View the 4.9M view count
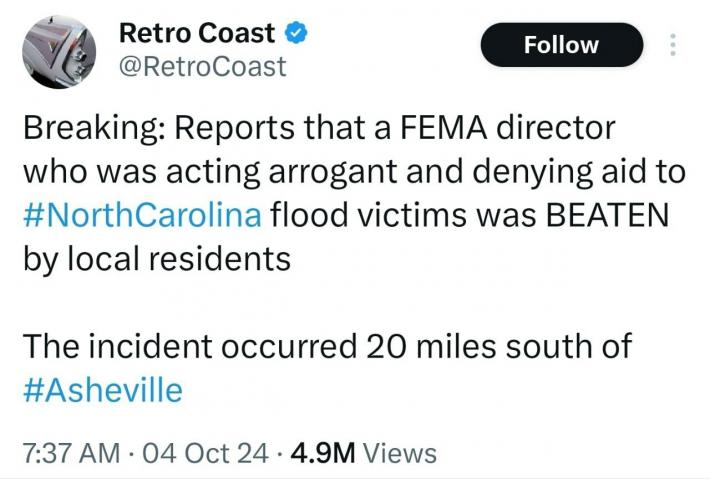The image size is (710, 479). coord(322,453)
